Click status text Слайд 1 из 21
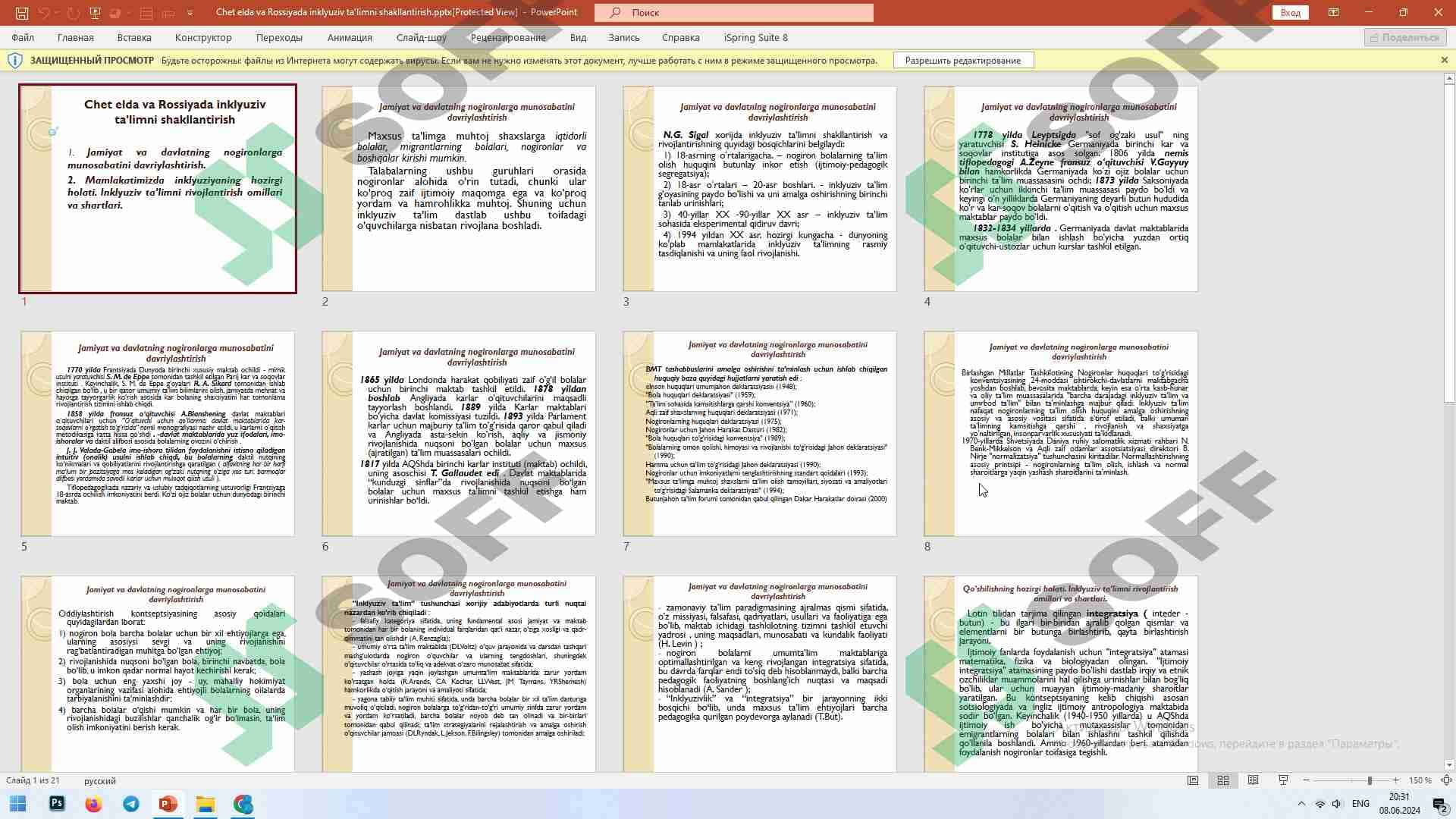Viewport: 1456px width, 819px height. (33, 780)
